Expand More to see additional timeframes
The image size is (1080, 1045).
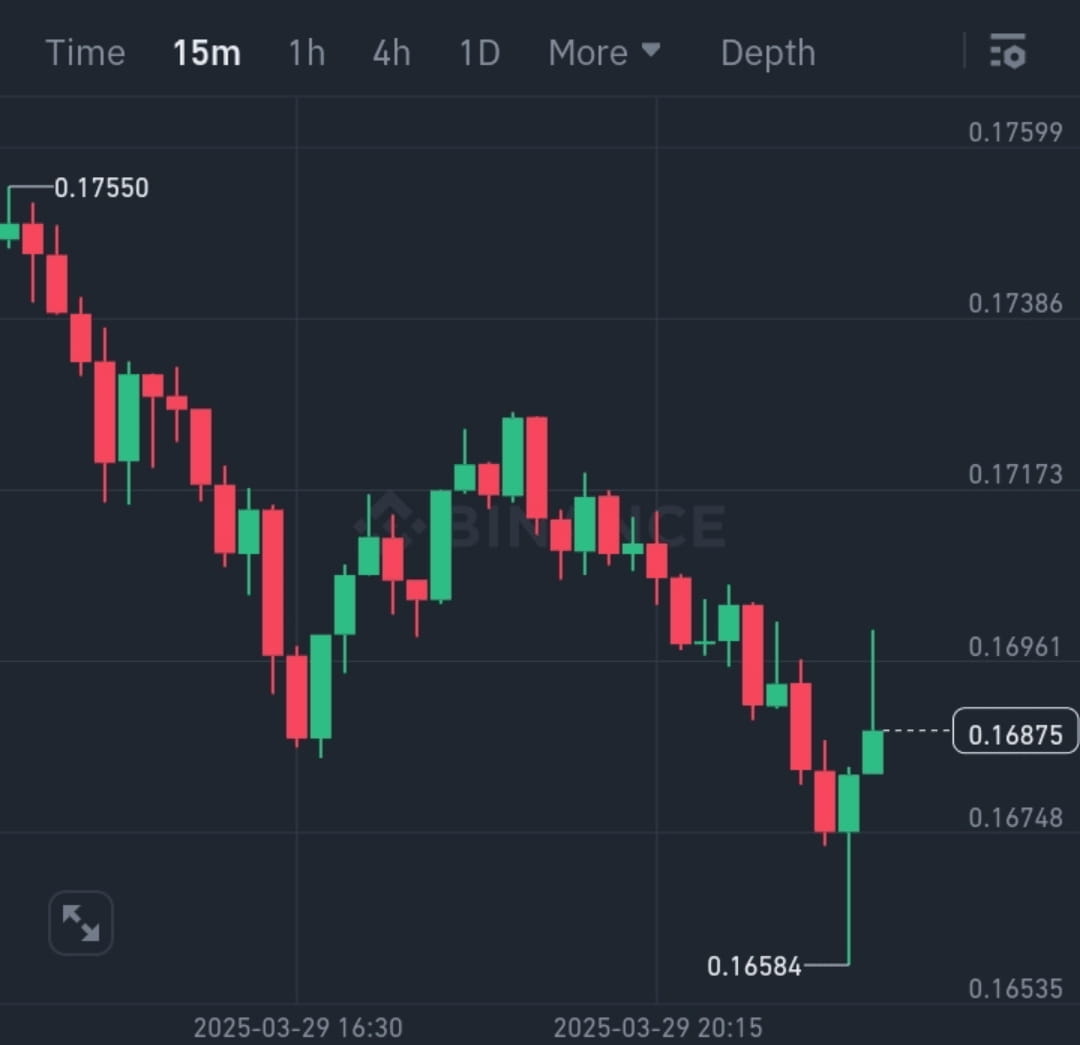(606, 53)
